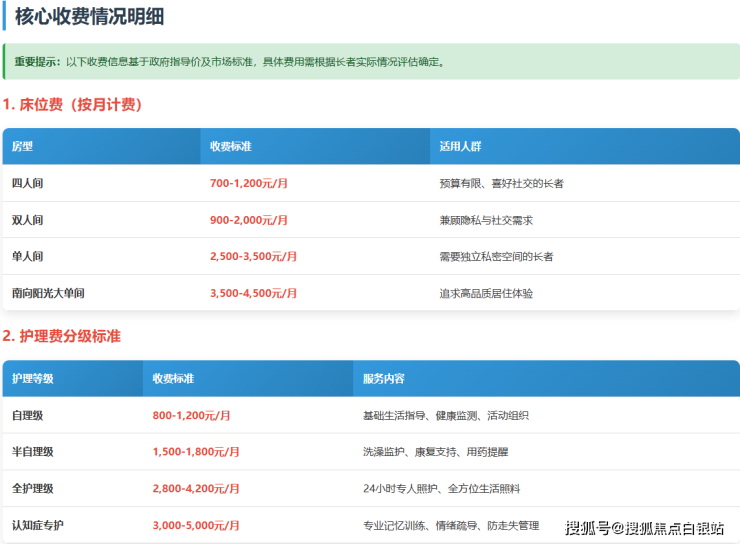Click the 核心收费情况明细 heading
Viewport: 740px width, 544px height.
[x=88, y=16]
